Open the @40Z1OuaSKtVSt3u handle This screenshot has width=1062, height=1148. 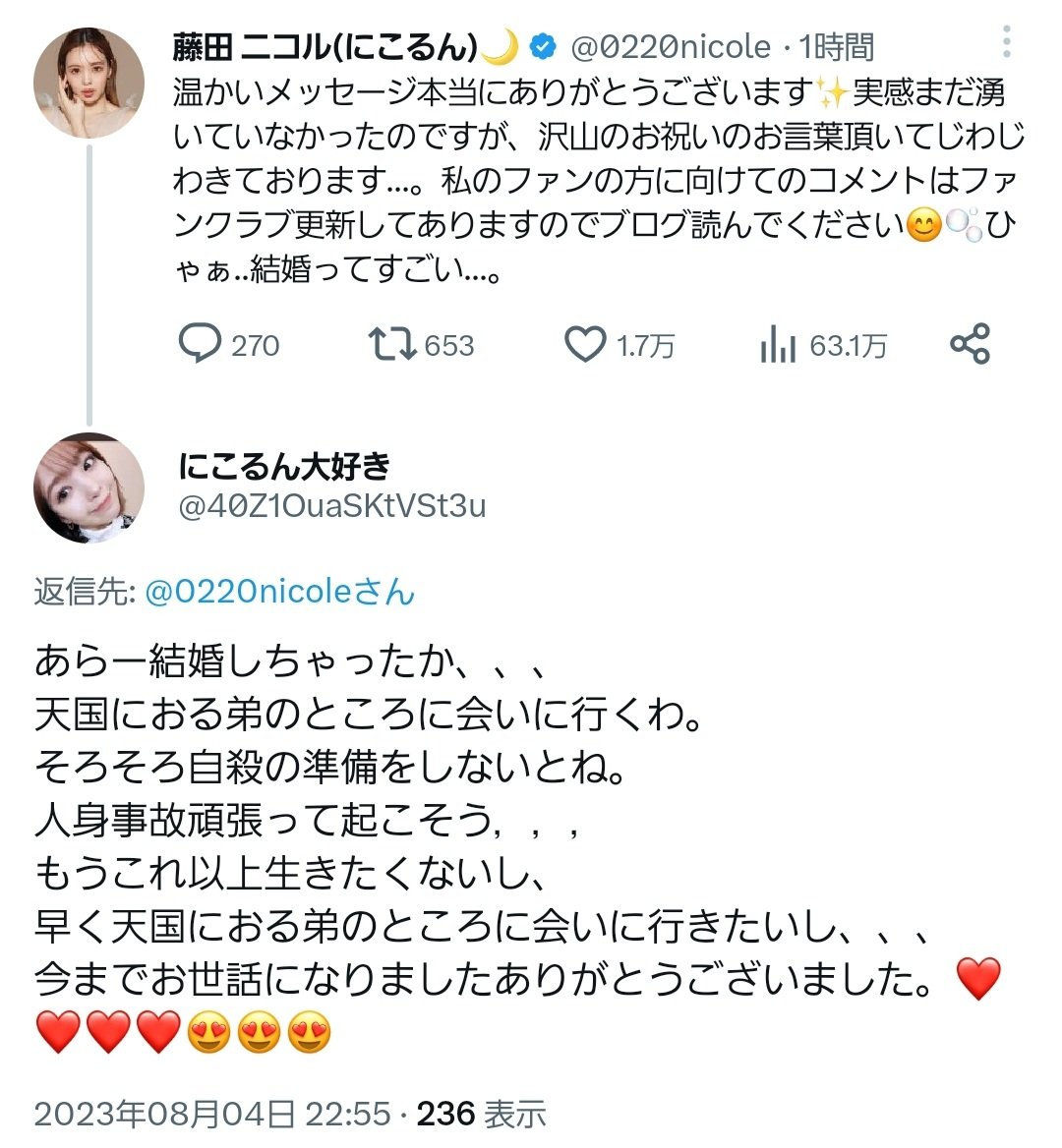pyautogui.click(x=331, y=505)
